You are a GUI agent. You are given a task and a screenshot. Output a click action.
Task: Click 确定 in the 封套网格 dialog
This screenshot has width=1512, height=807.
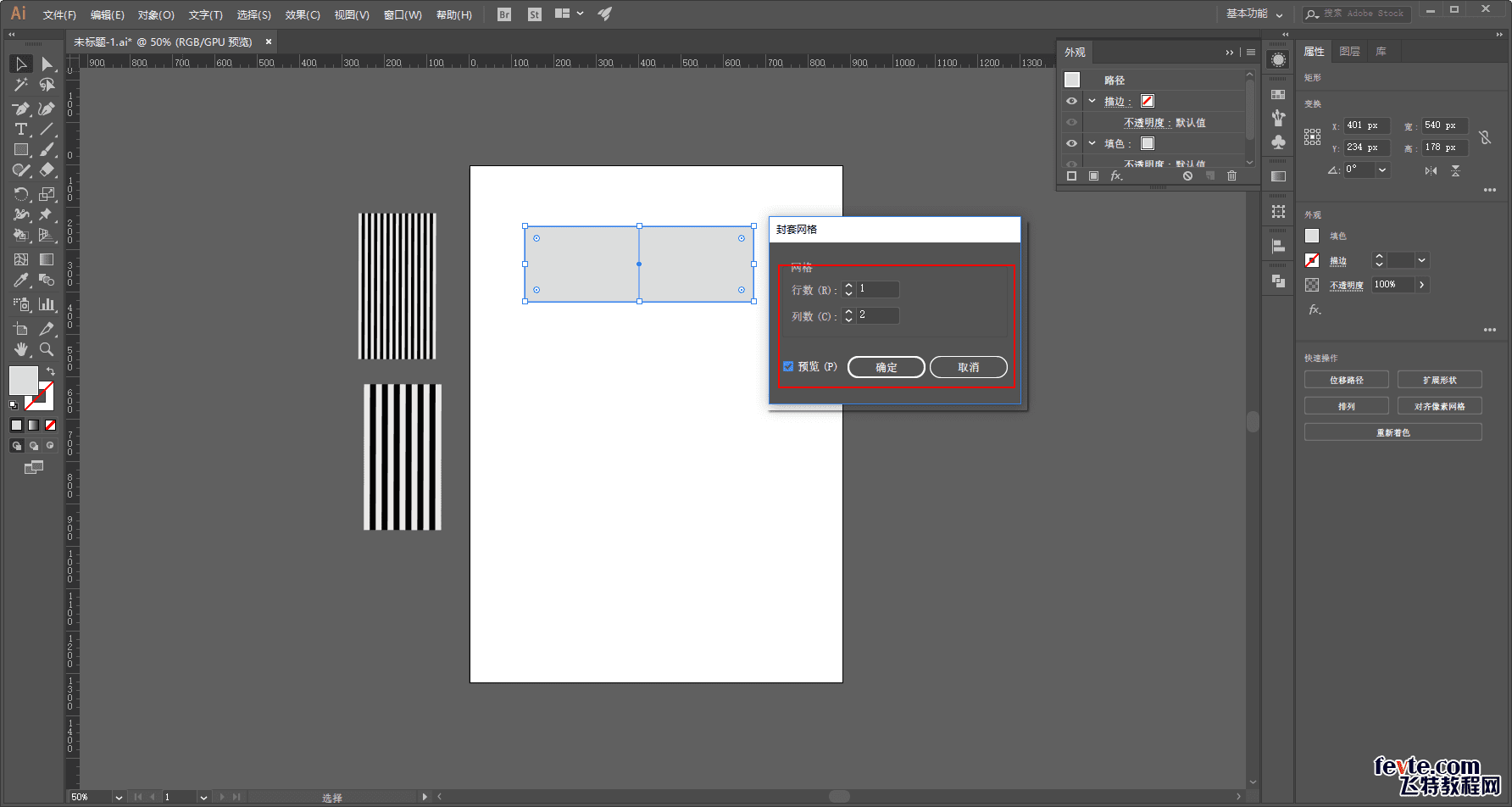coord(886,367)
